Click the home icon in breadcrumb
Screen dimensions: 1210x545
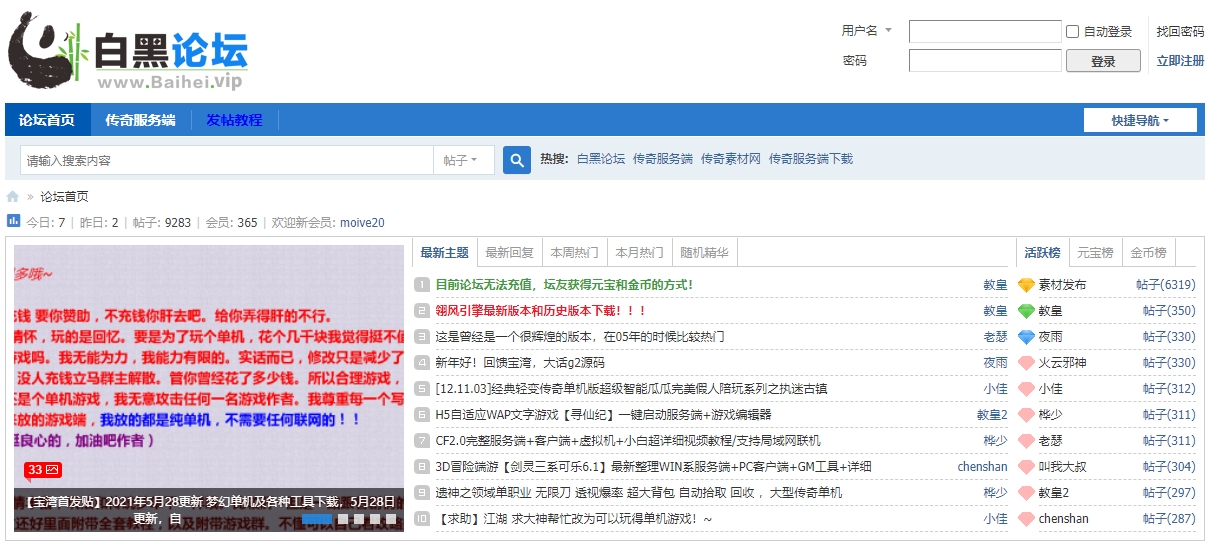(13, 197)
